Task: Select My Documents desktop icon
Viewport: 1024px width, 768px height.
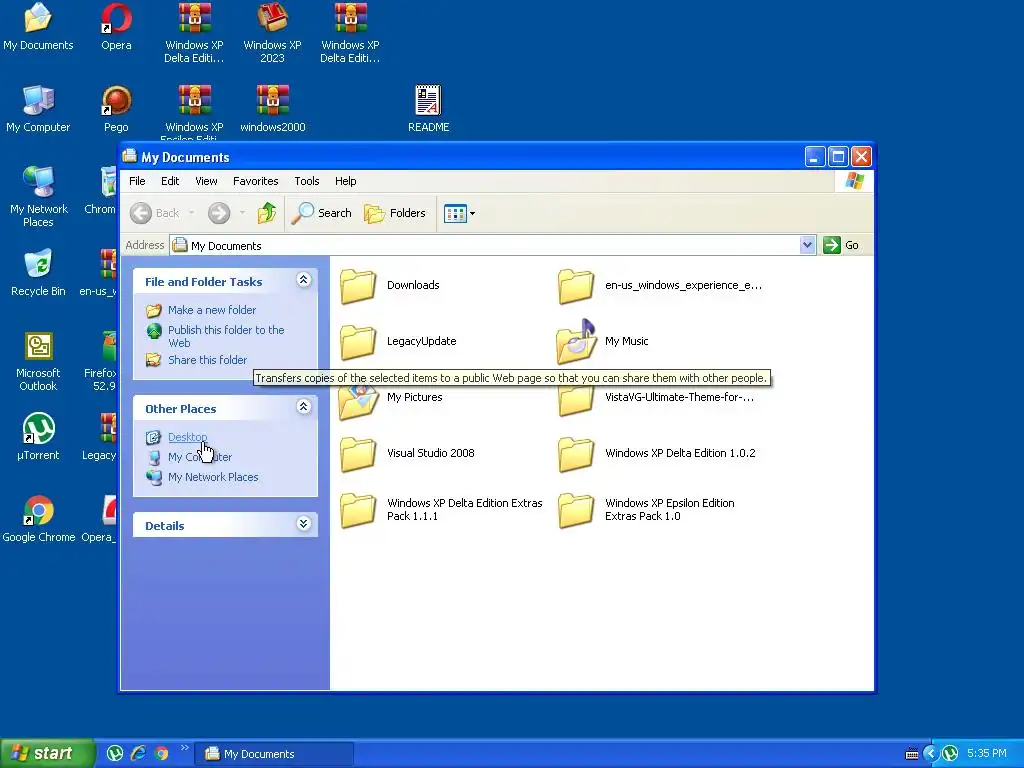Action: pos(38,27)
